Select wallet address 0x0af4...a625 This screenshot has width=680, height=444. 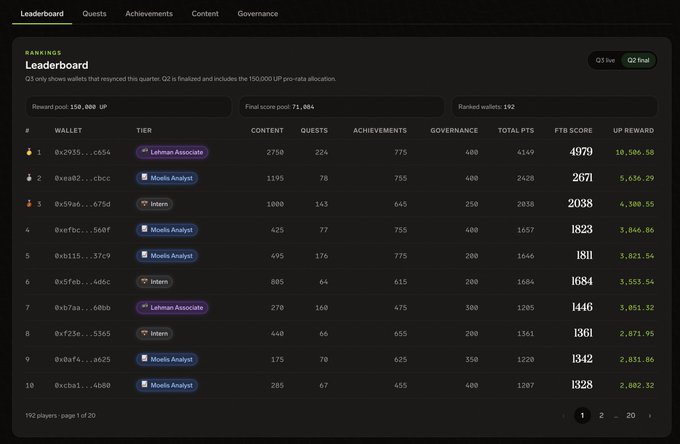click(x=82, y=359)
